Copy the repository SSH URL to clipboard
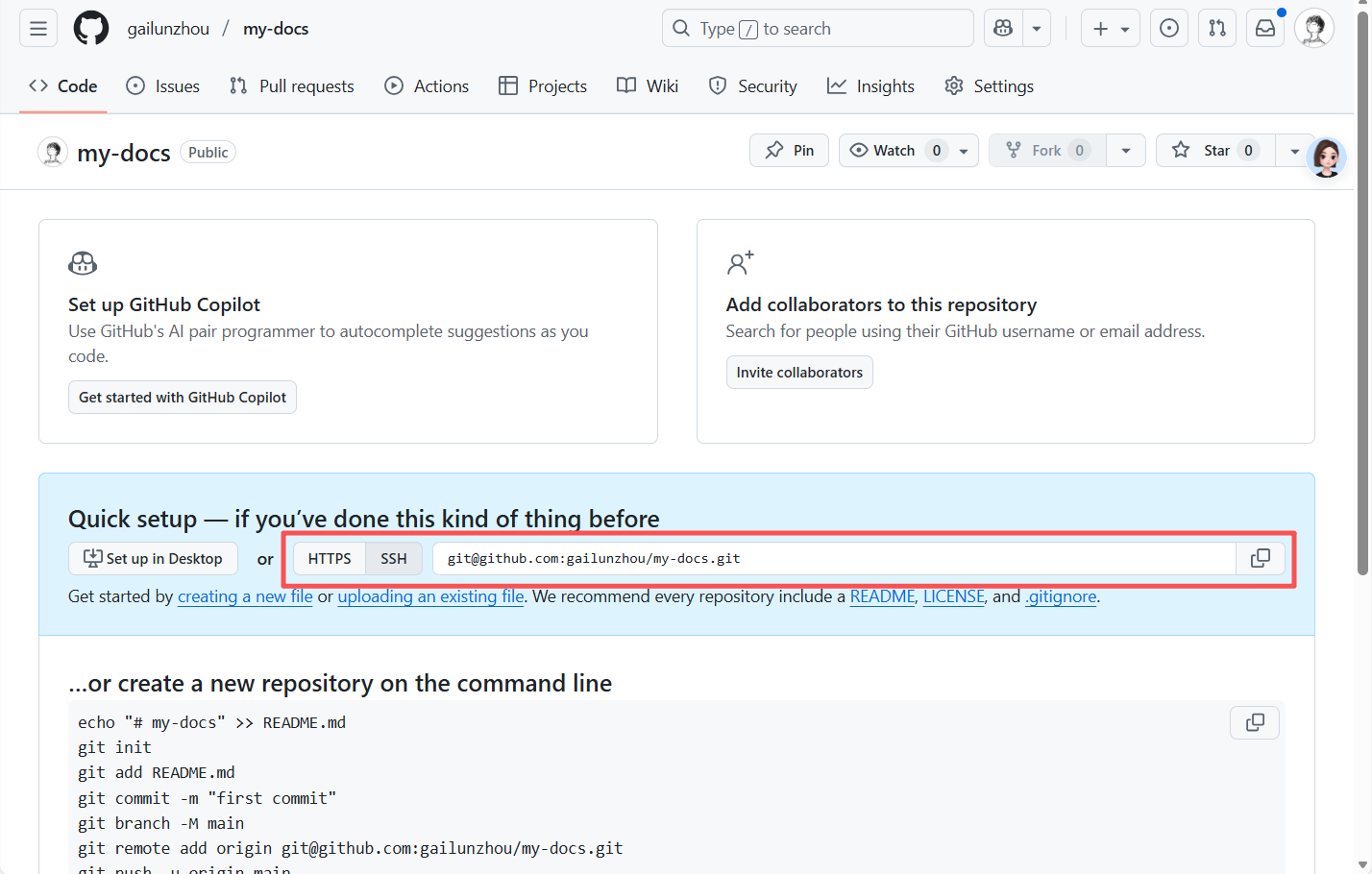Viewport: 1372px width, 874px height. point(1260,559)
